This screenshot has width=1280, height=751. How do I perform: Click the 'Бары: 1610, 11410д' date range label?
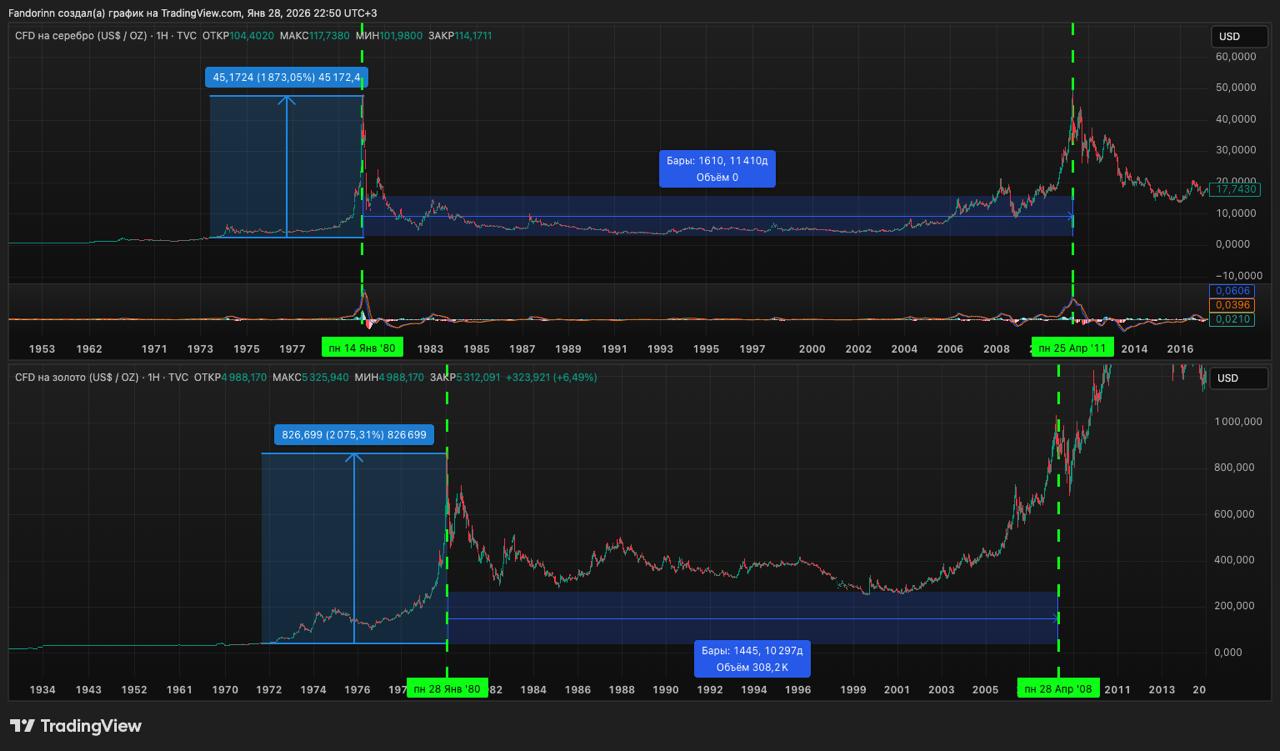point(717,169)
